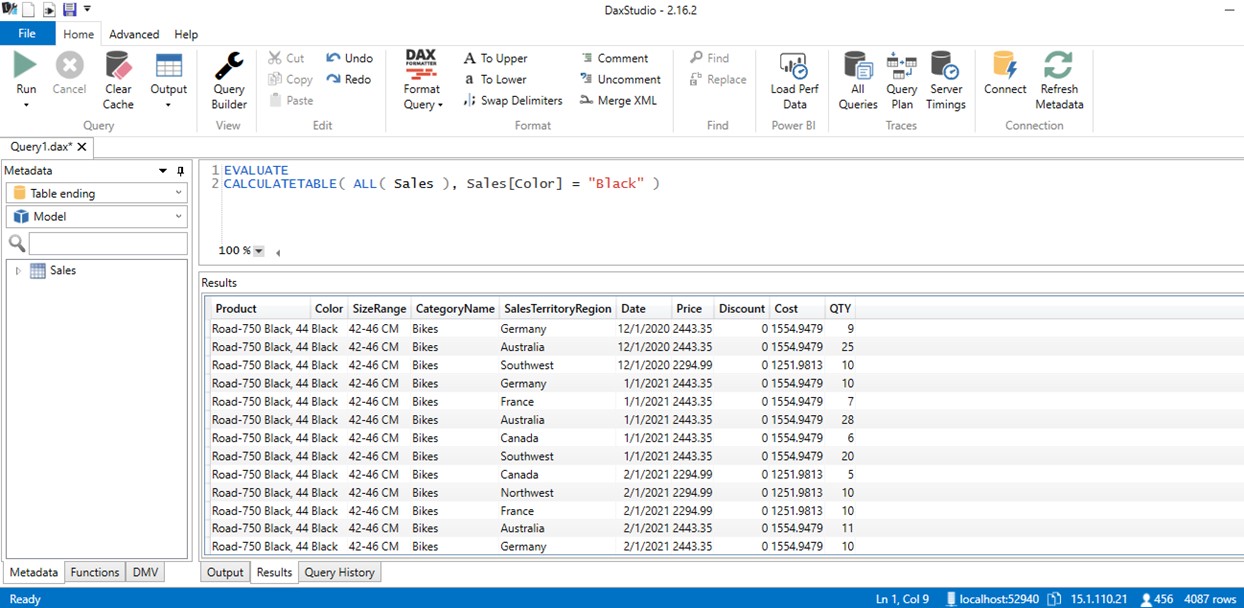Uncomment the selected query lines

click(620, 79)
